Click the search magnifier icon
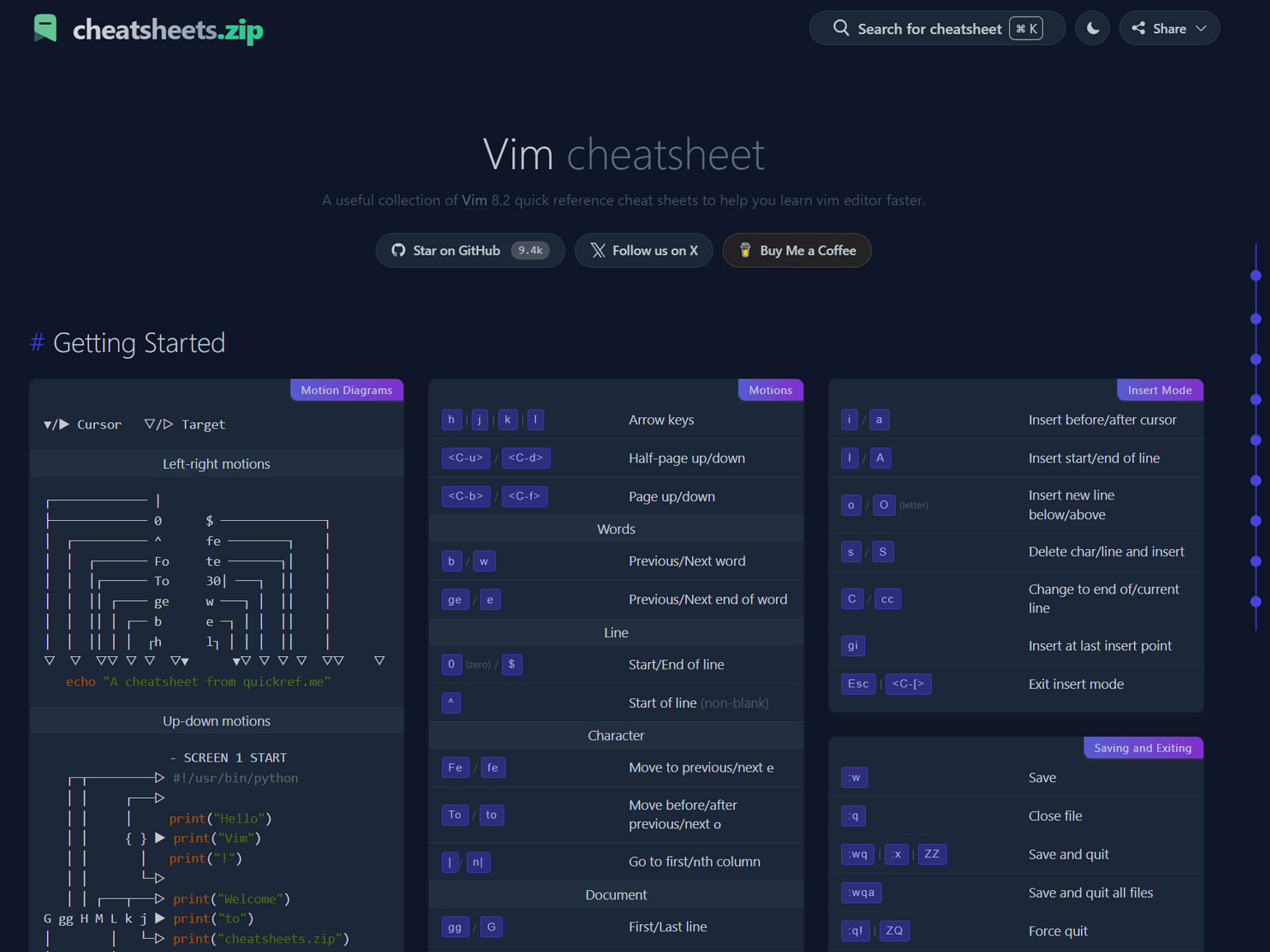Viewport: 1270px width, 952px height. tap(840, 28)
